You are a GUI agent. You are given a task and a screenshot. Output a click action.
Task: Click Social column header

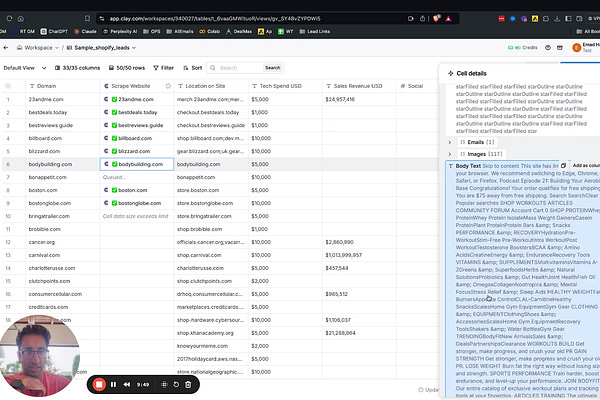click(417, 86)
